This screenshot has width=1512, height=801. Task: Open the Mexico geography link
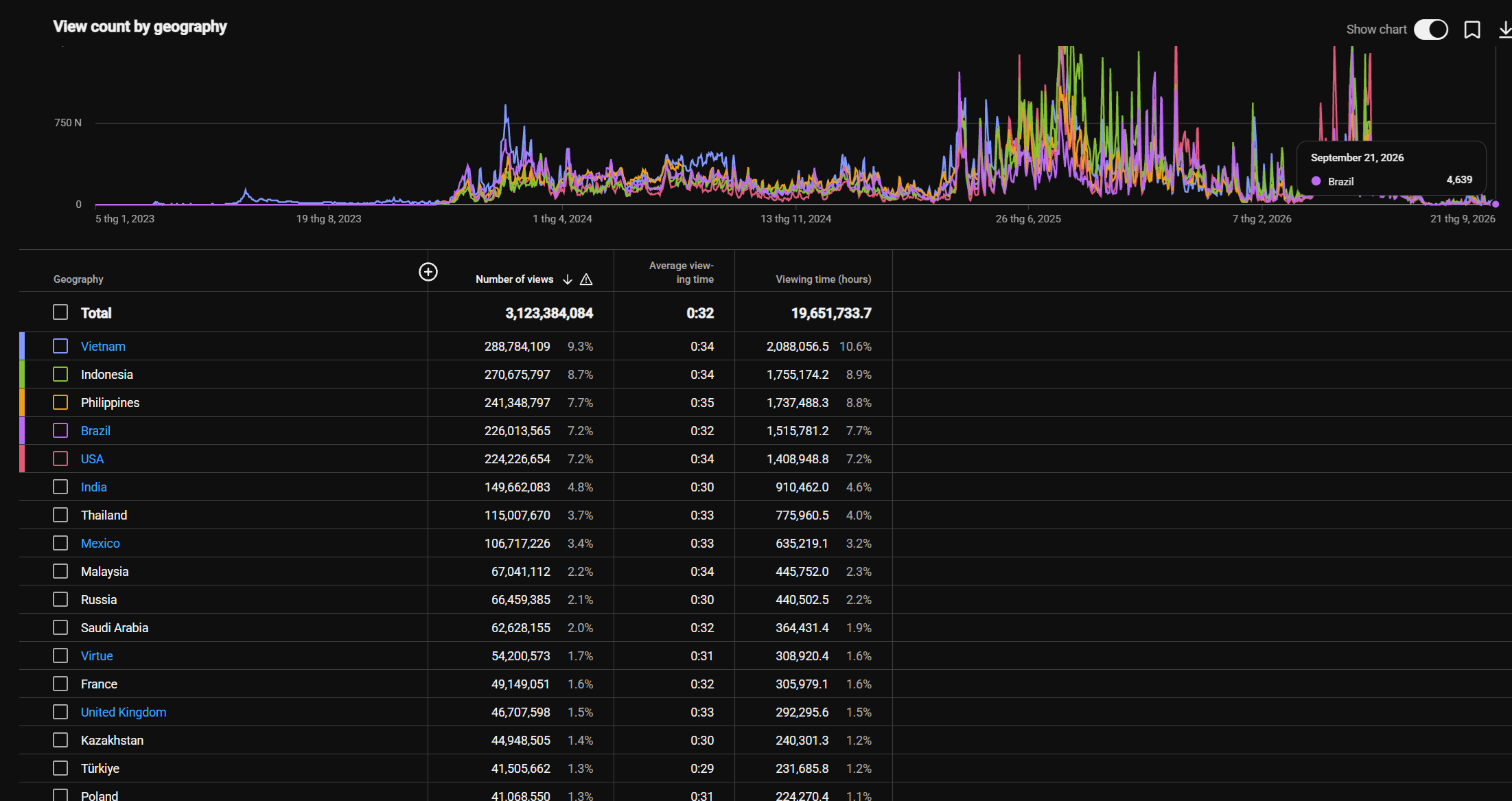point(100,544)
